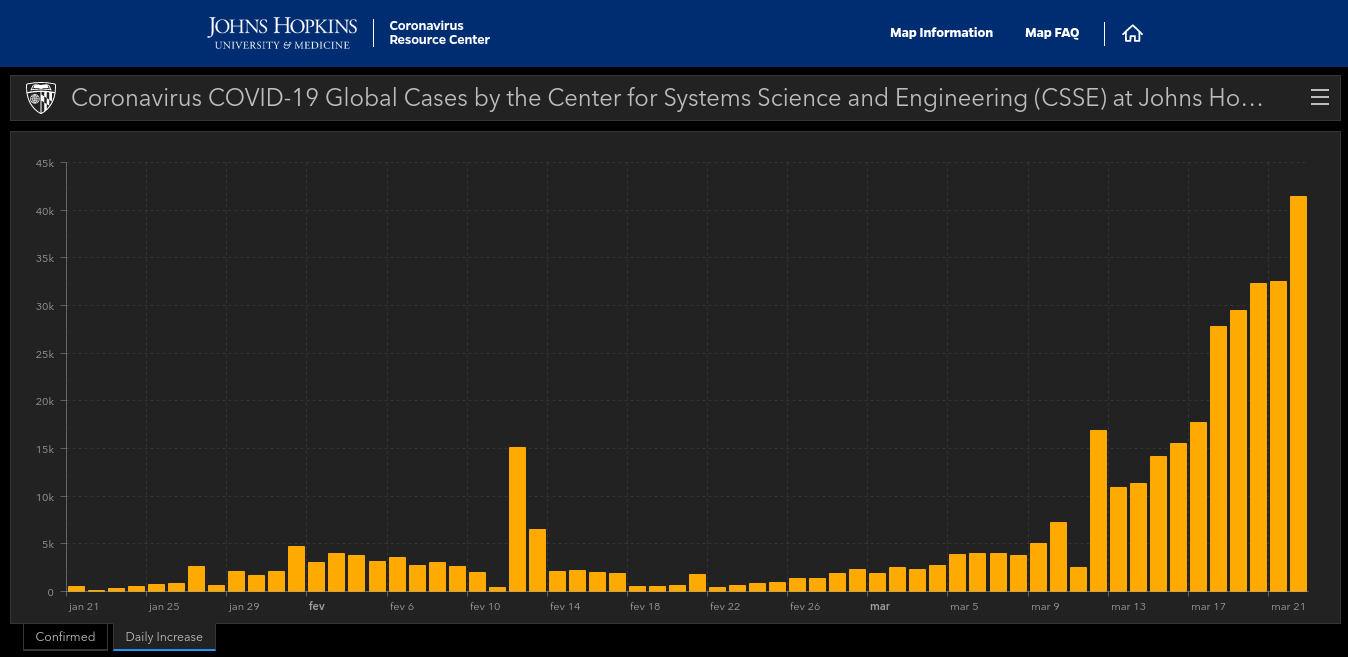The image size is (1348, 657).
Task: Select the mid-March bar reaching about 17k
Action: [1098, 510]
